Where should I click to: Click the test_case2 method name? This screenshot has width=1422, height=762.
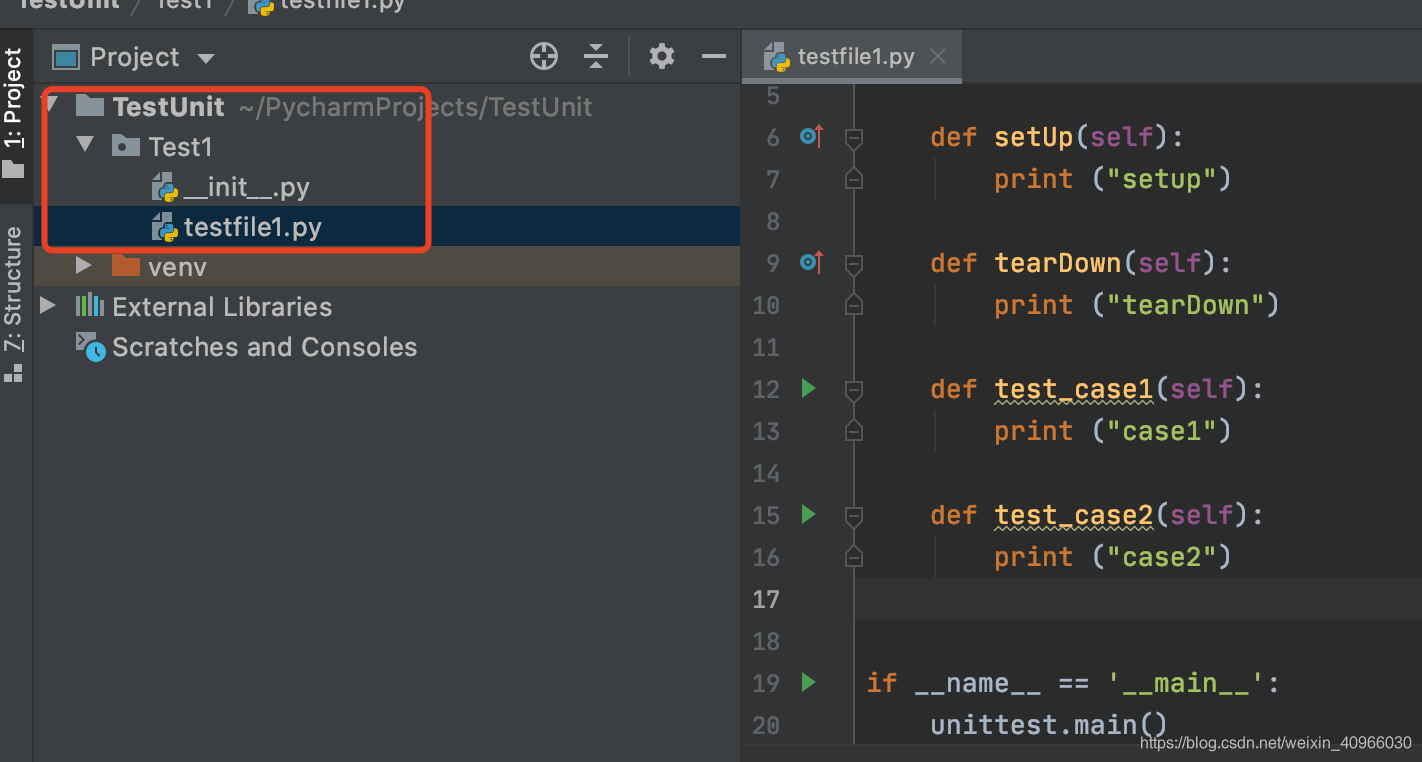(1073, 515)
